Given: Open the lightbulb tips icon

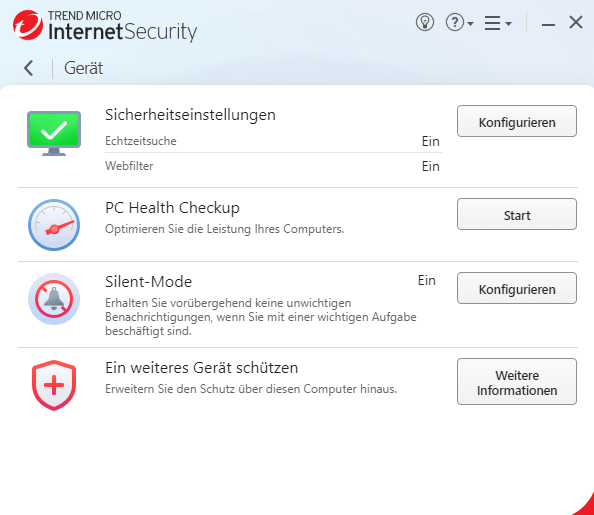Looking at the screenshot, I should tap(425, 22).
